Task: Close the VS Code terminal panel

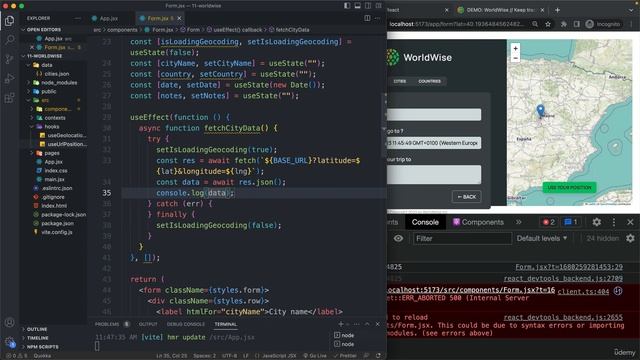Action: pyautogui.click(x=378, y=324)
